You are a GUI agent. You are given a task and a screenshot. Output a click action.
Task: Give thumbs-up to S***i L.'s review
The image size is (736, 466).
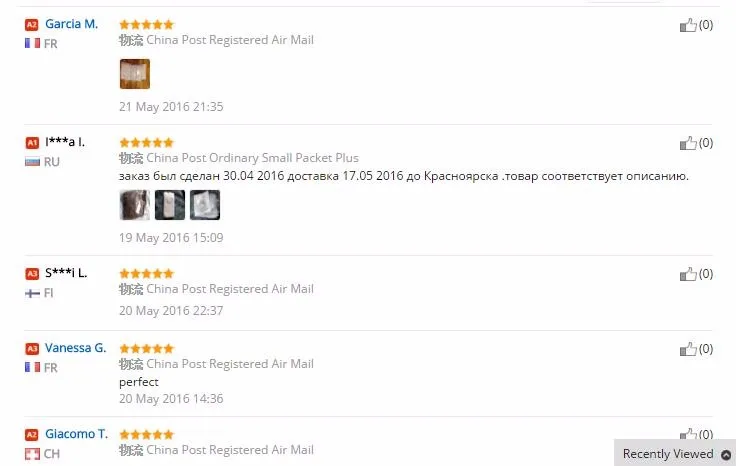688,274
